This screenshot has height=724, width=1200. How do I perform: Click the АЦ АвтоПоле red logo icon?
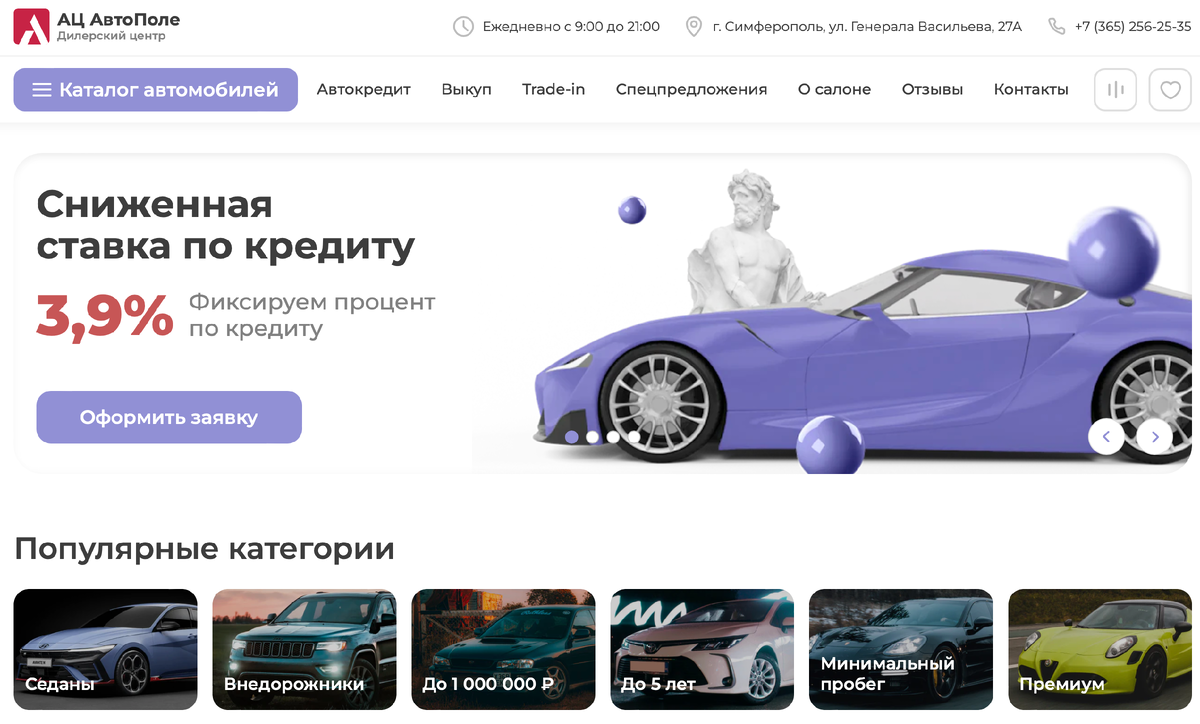[x=31, y=27]
